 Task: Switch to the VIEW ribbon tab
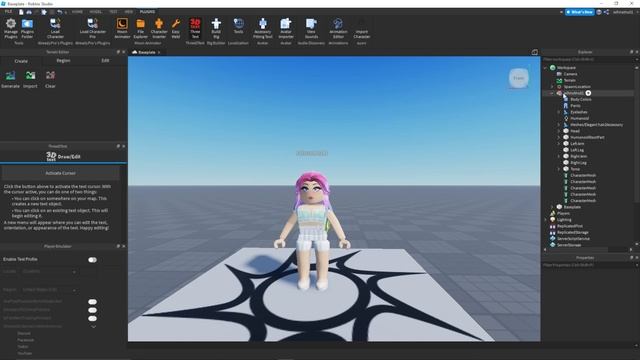tap(129, 12)
